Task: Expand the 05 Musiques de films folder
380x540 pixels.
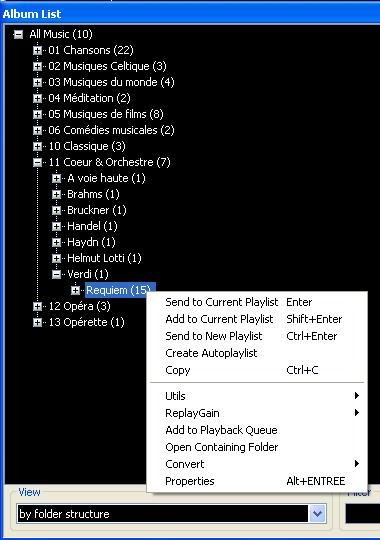Action: (x=38, y=115)
